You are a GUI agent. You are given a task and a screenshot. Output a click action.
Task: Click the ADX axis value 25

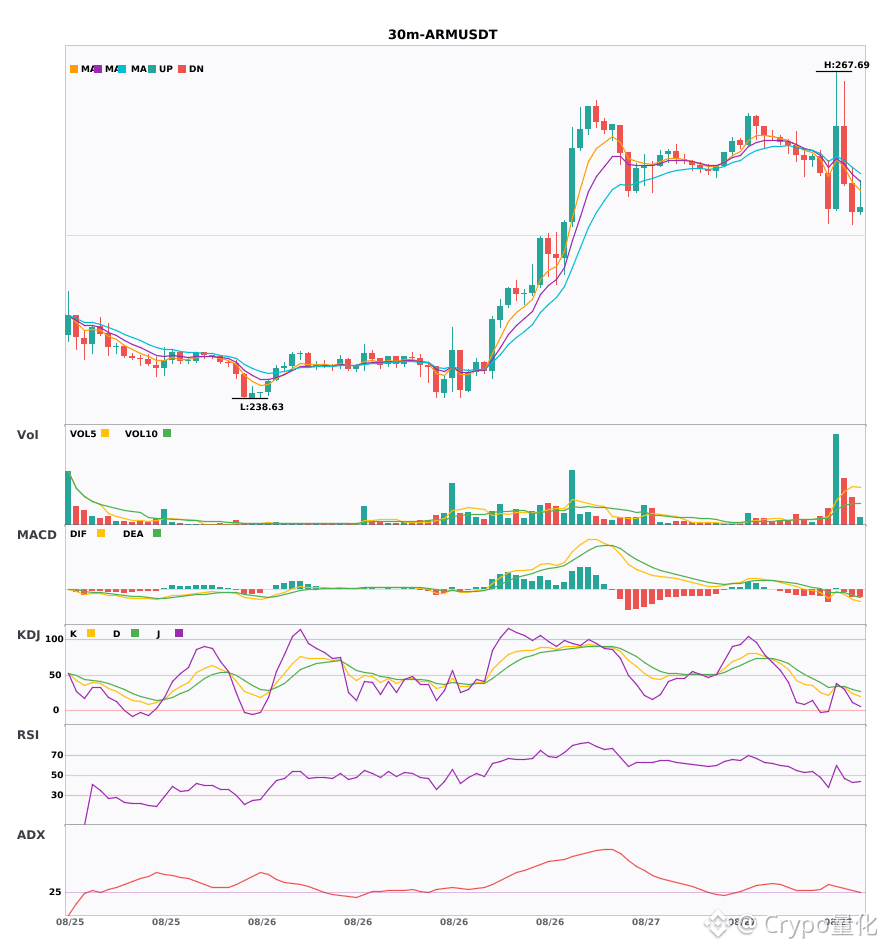click(x=55, y=892)
